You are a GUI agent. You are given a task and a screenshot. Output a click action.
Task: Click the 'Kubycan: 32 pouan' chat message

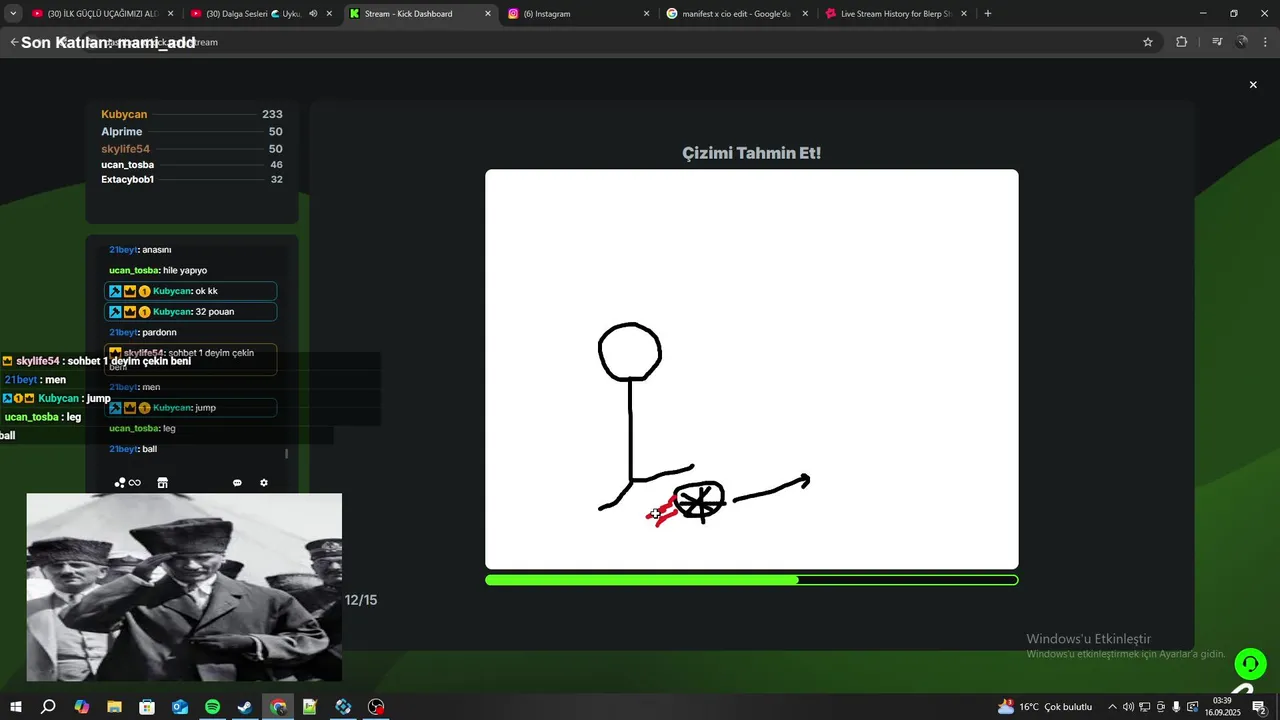point(190,312)
